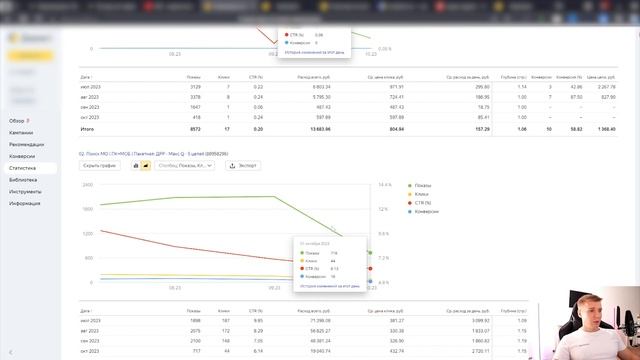Click the blue Конверсии point on chart
Screen dimensions: 640x360
click(x=370, y=281)
